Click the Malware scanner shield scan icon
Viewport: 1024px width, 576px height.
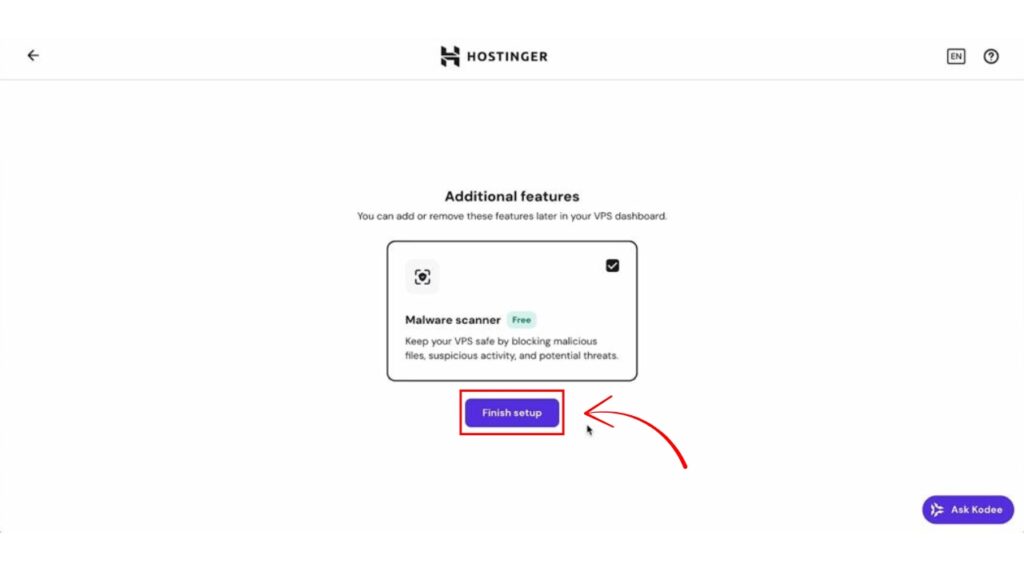[x=423, y=277]
